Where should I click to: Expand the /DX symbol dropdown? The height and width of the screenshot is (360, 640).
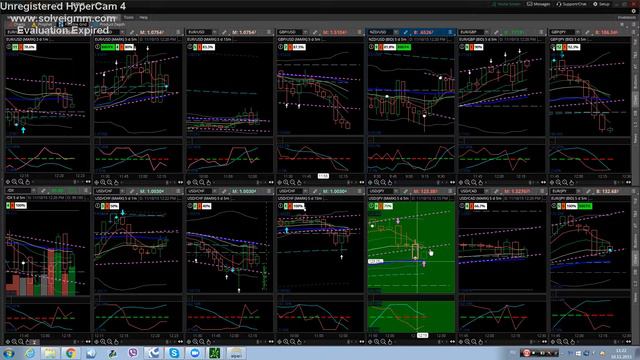[33, 191]
